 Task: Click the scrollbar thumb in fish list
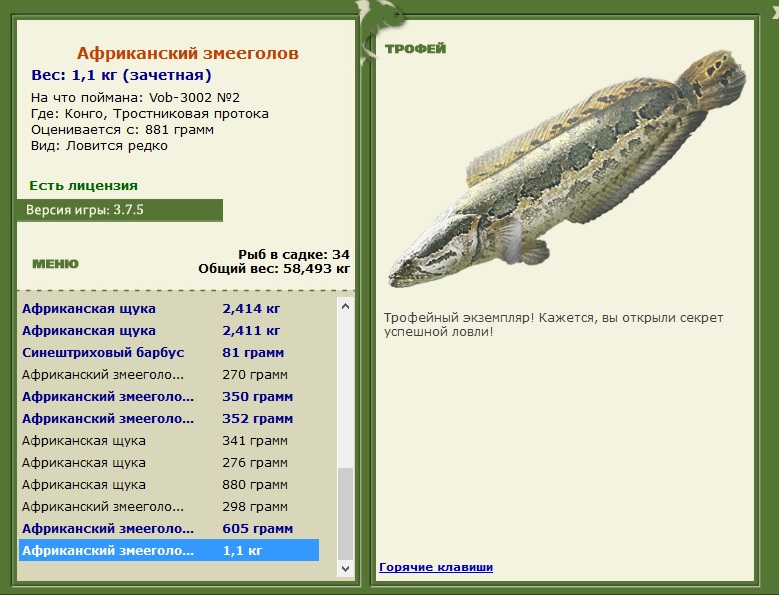(346, 514)
